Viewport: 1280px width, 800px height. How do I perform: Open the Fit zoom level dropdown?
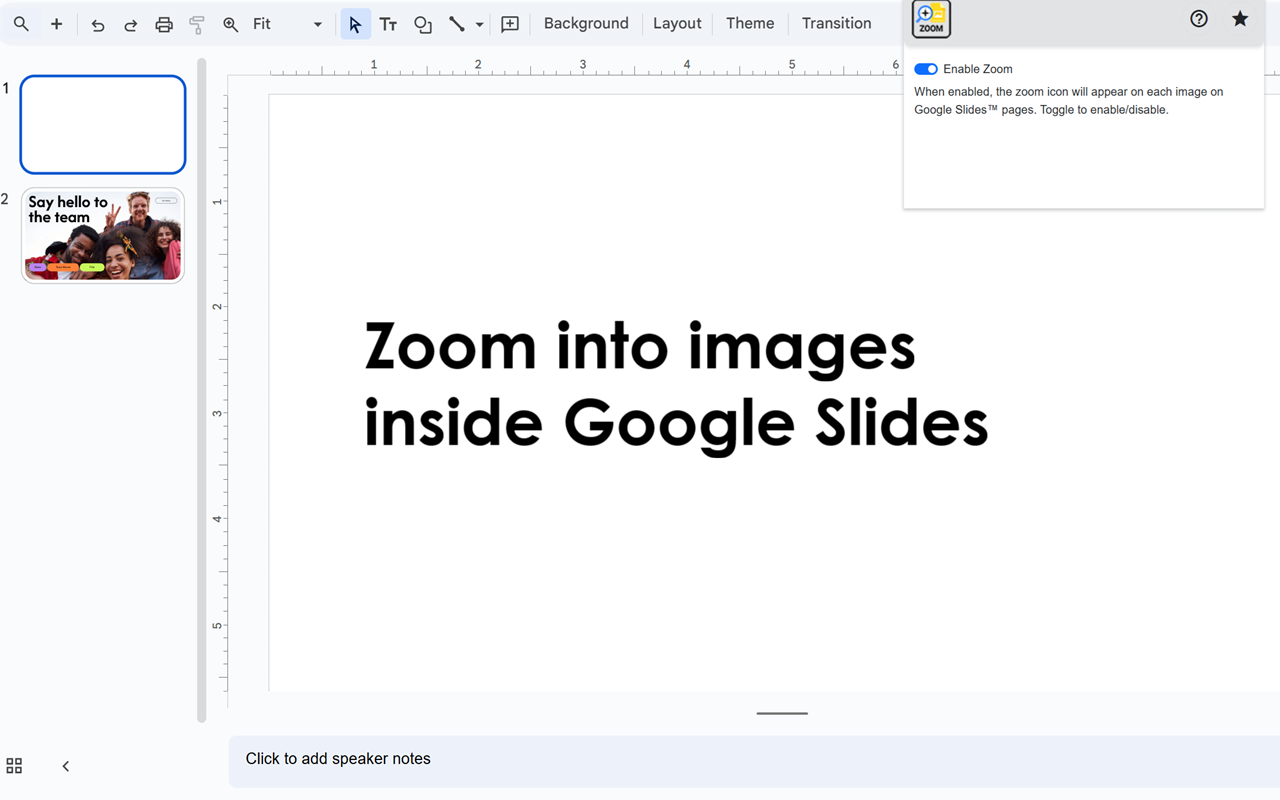288,24
